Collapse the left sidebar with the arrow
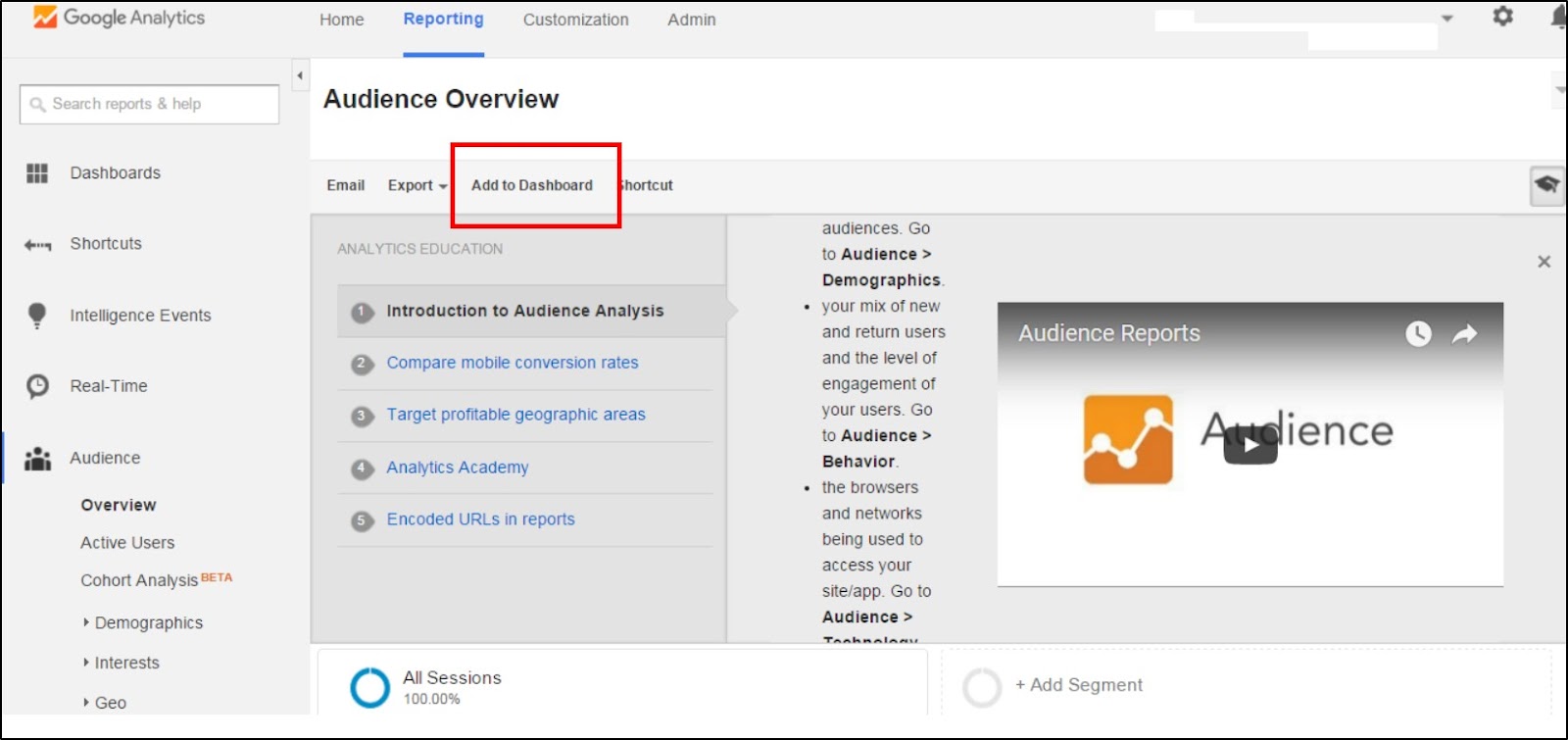 click(x=300, y=75)
